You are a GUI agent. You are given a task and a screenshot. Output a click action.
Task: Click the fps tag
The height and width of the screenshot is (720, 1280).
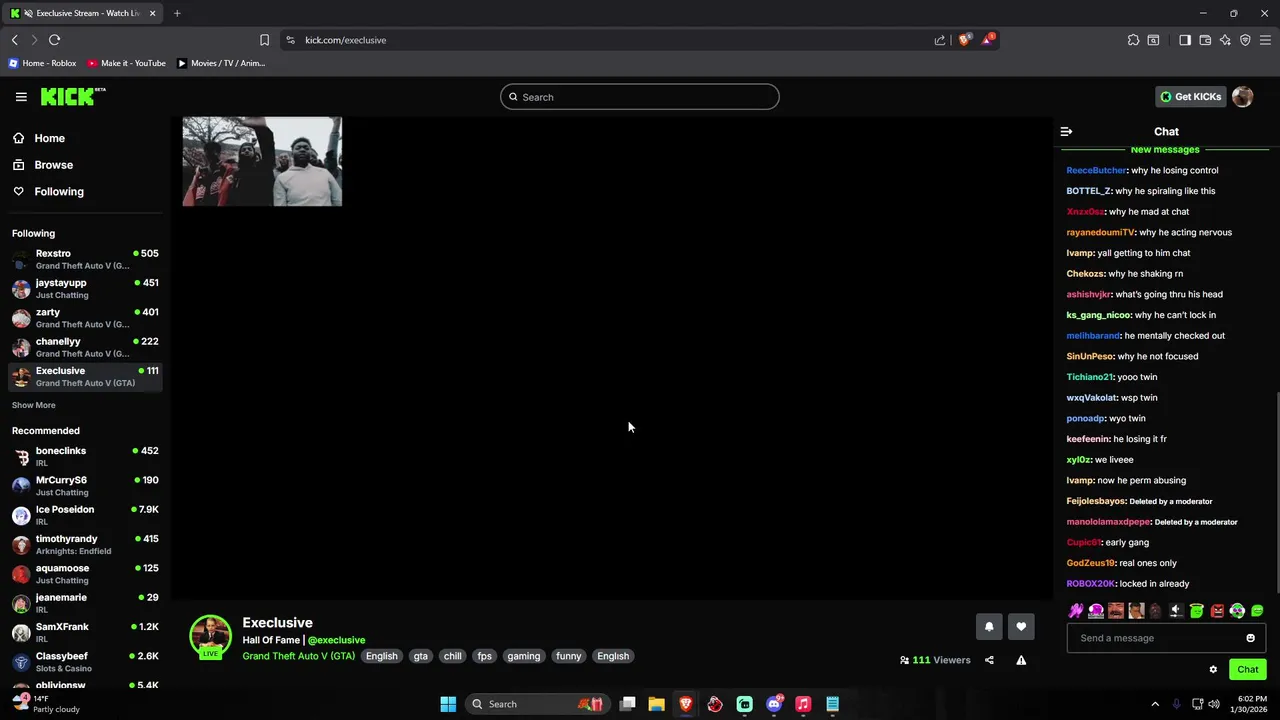pyautogui.click(x=485, y=656)
